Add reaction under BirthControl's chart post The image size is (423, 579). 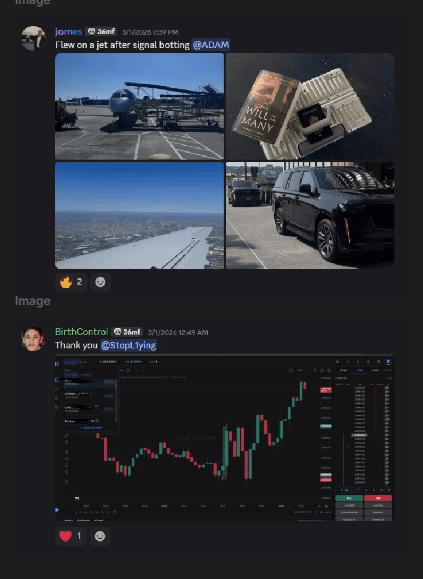point(100,536)
